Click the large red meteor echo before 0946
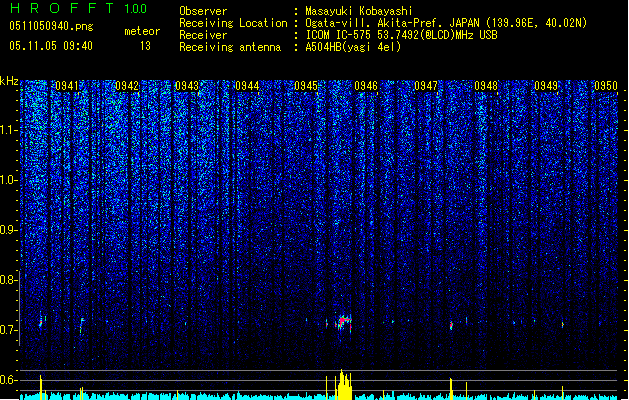The height and width of the screenshot is (400, 629). [x=344, y=323]
